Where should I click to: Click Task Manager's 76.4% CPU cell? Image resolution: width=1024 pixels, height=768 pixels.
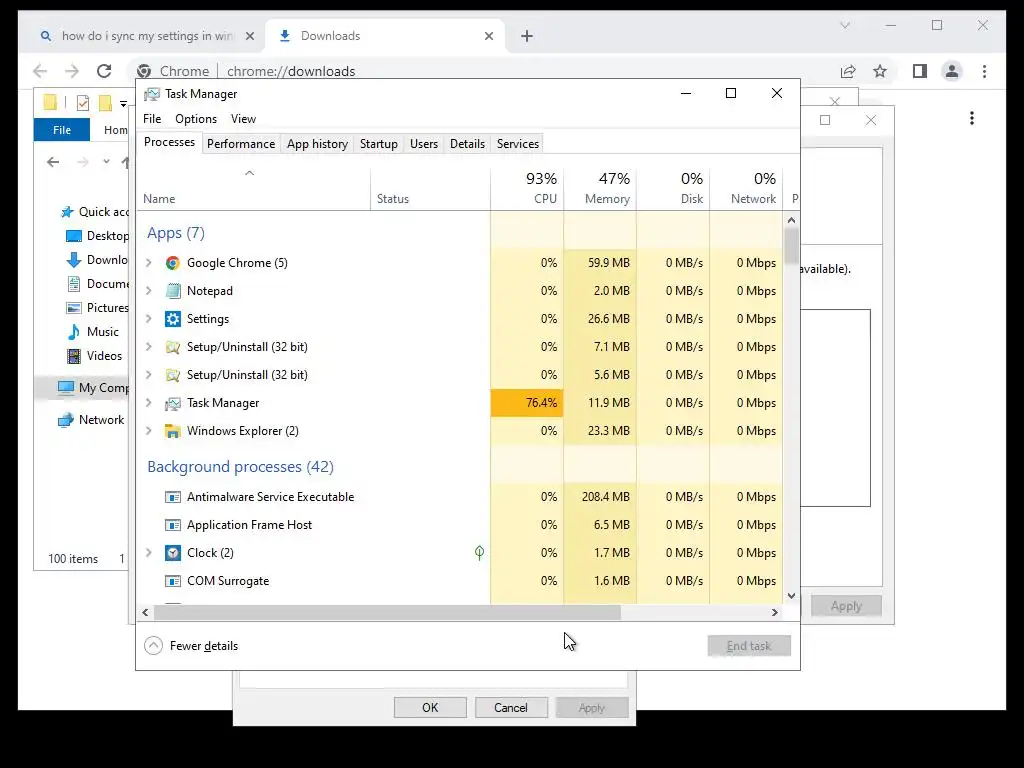527,403
